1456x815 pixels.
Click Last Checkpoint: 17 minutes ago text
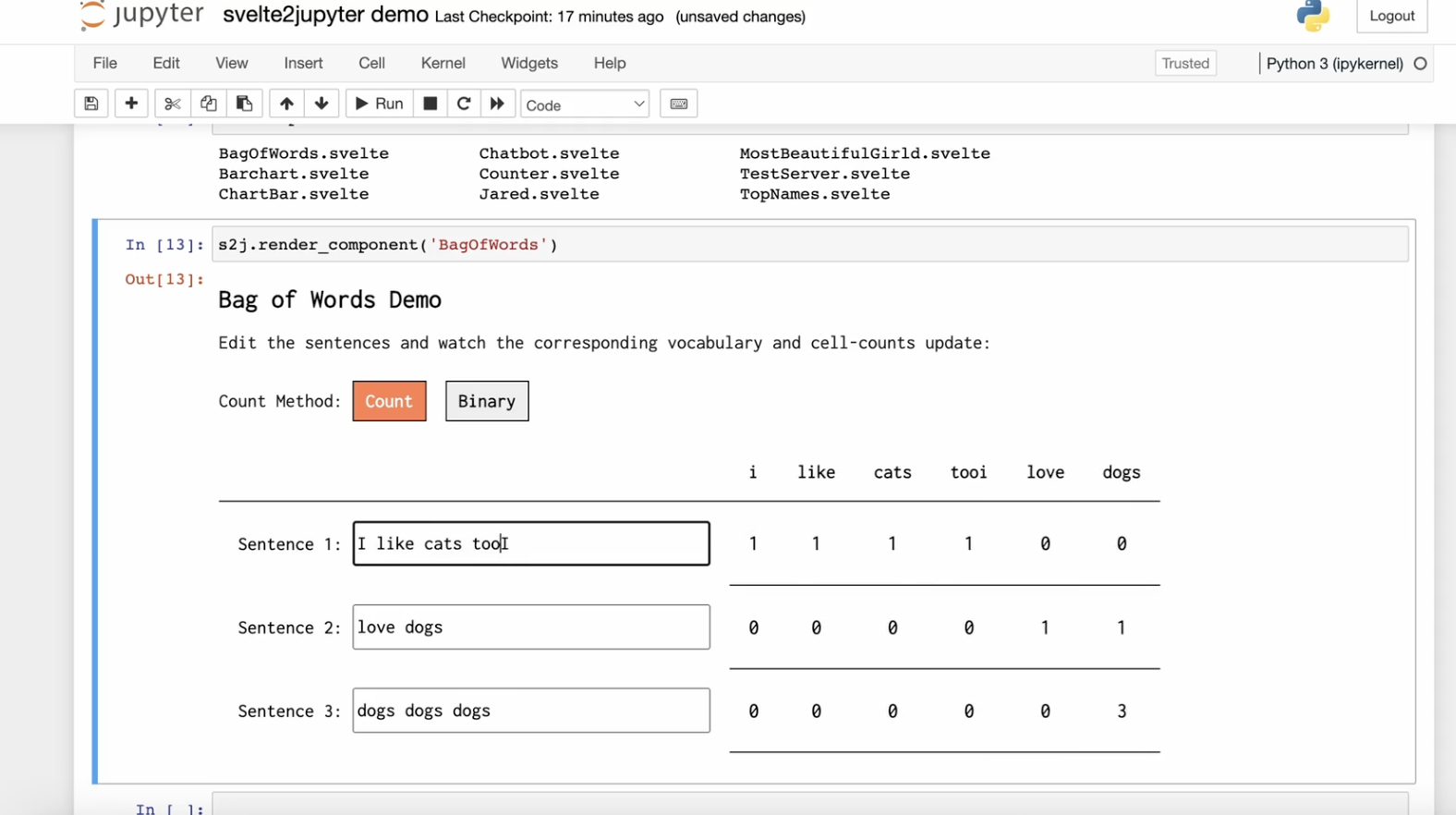pos(549,17)
